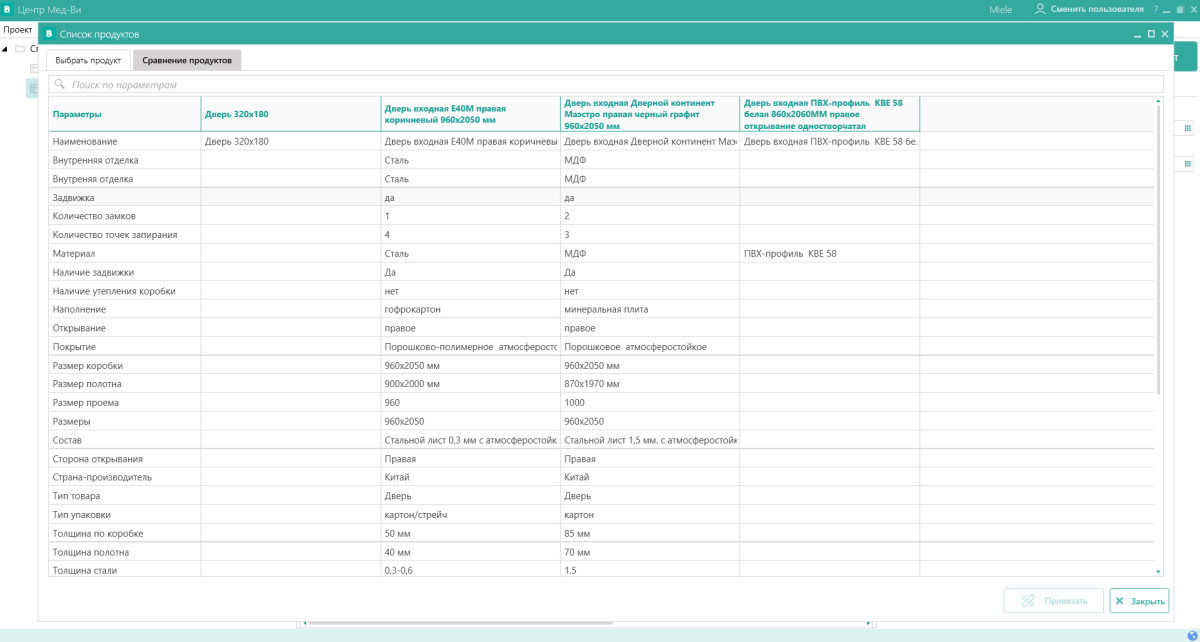
Task: Switch to the Выбрать продукт tab
Action: pyautogui.click(x=88, y=60)
